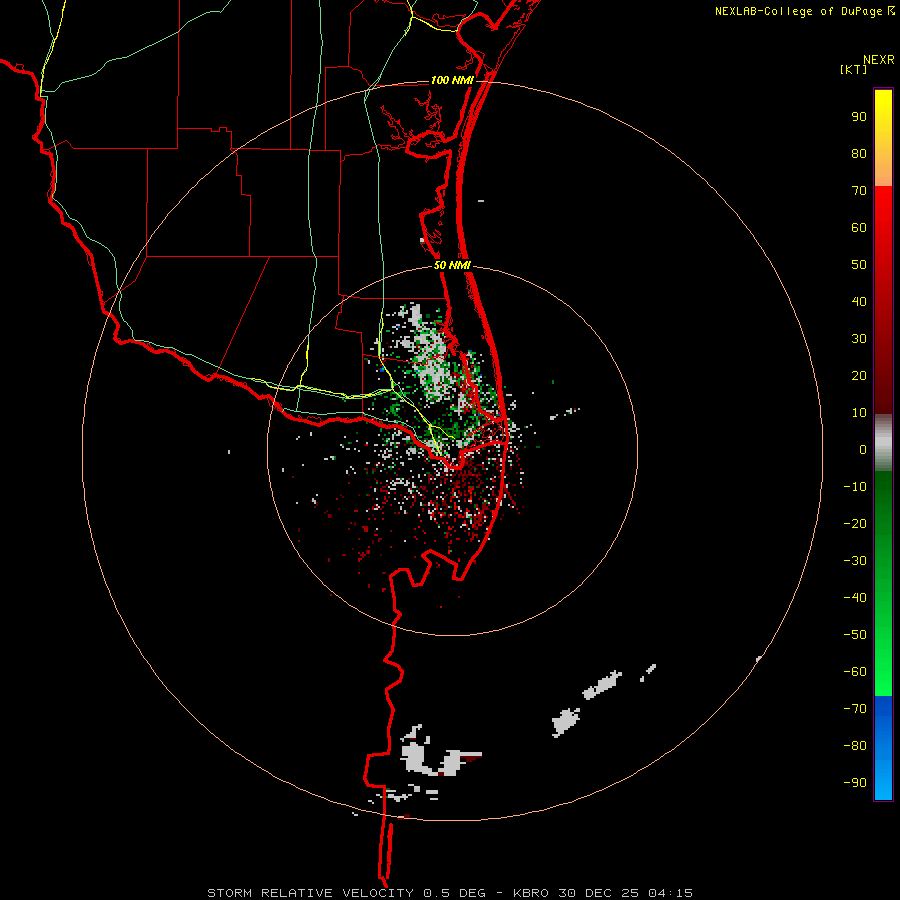Click the 20 value on velocity scale

click(x=859, y=375)
